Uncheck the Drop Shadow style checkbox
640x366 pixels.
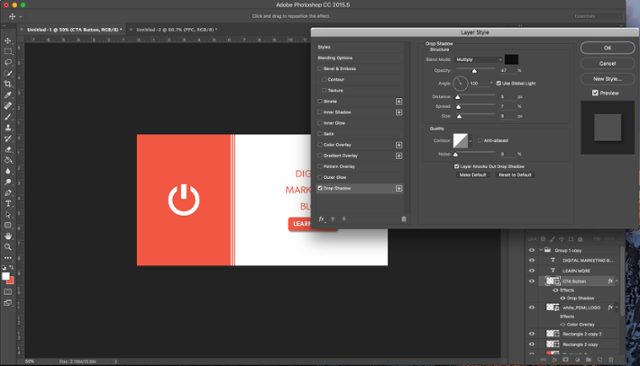point(320,188)
